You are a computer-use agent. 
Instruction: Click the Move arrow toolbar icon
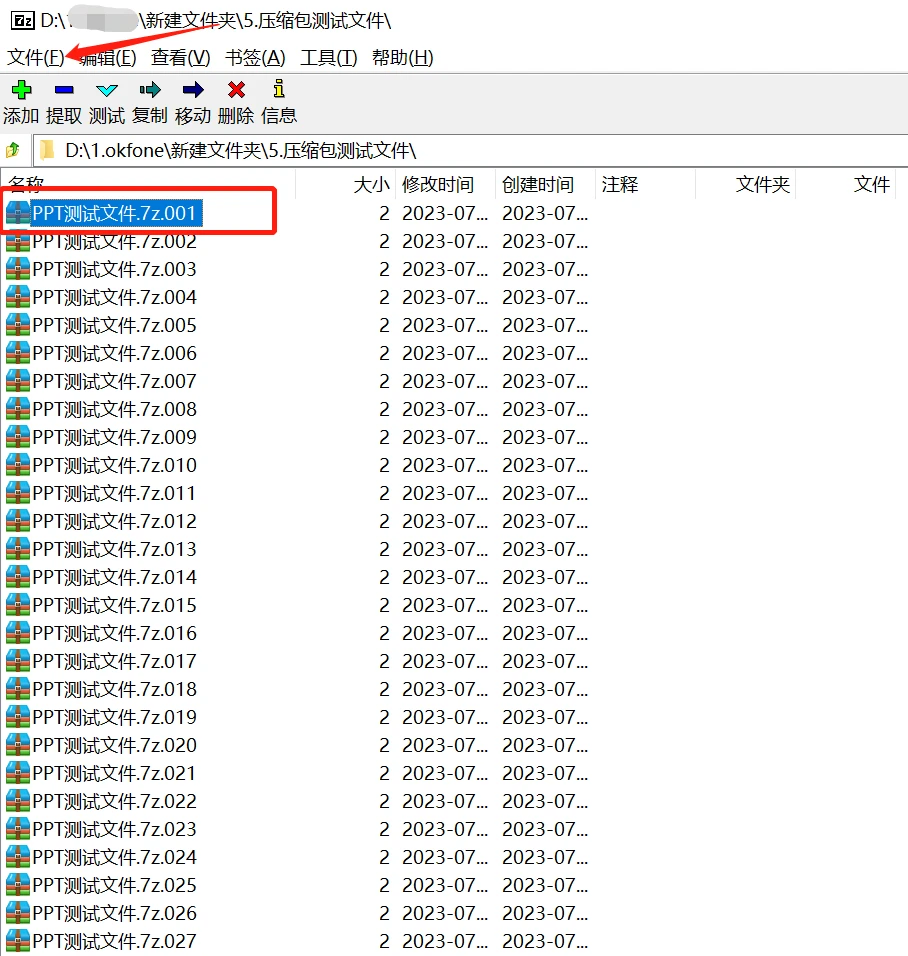[x=193, y=91]
